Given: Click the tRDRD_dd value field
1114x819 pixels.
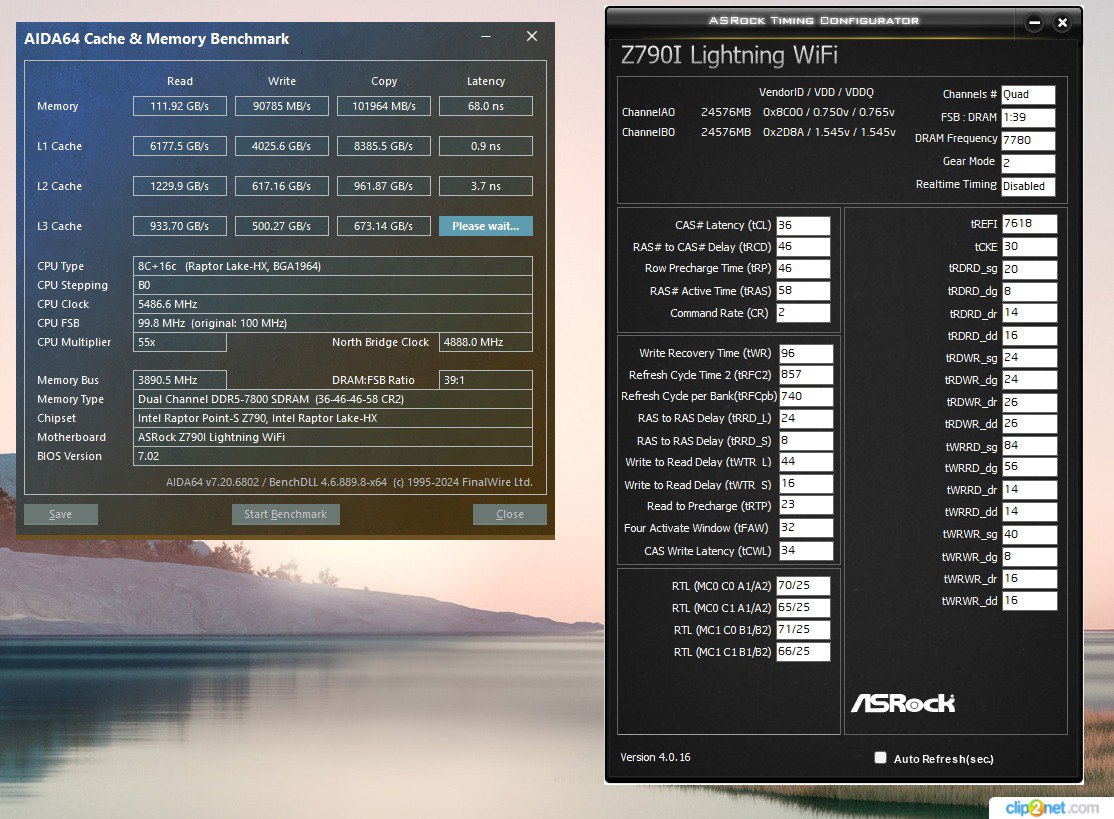Looking at the screenshot, I should 1029,335.
